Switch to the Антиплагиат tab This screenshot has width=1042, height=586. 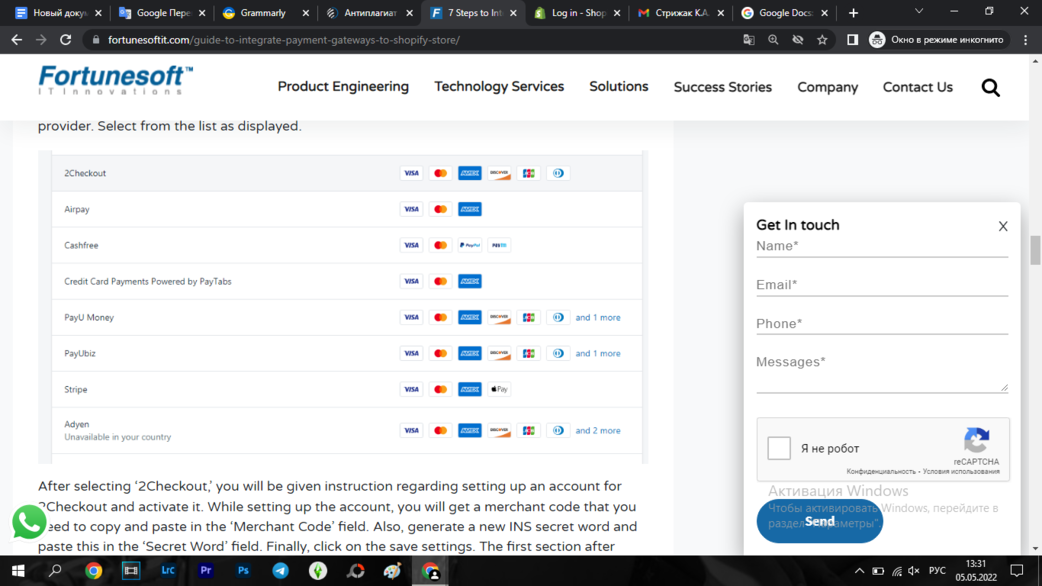pos(367,13)
